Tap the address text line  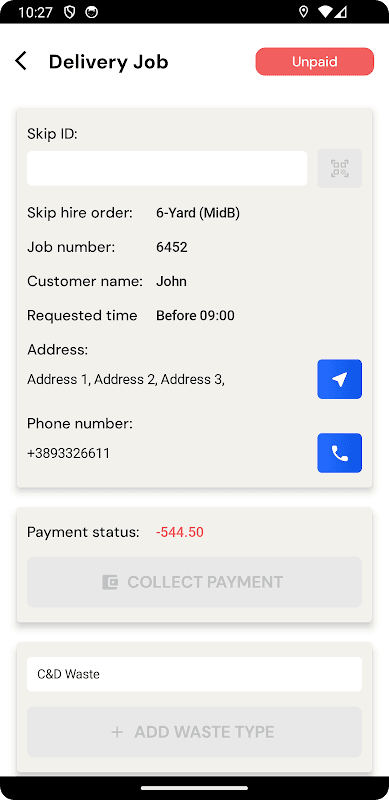(x=126, y=380)
